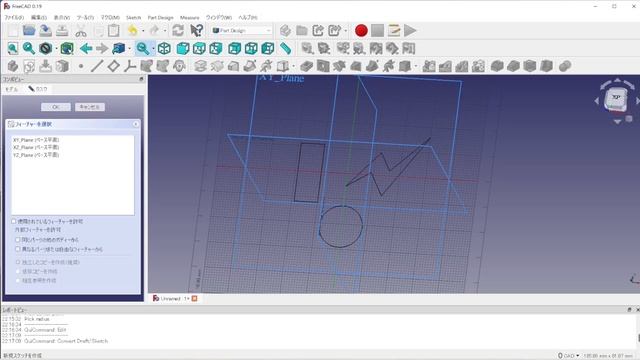Run macro with the play triangle
The image size is (640, 360).
click(410, 31)
